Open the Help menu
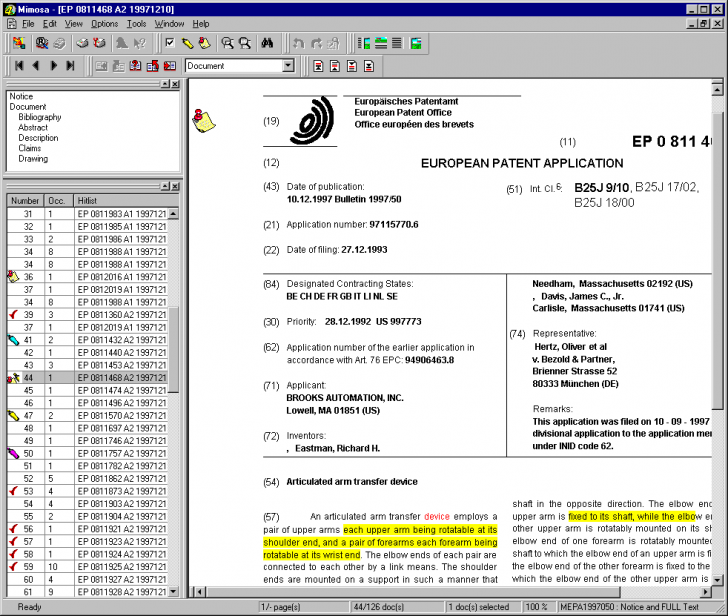This screenshot has height=616, width=728. 201,24
